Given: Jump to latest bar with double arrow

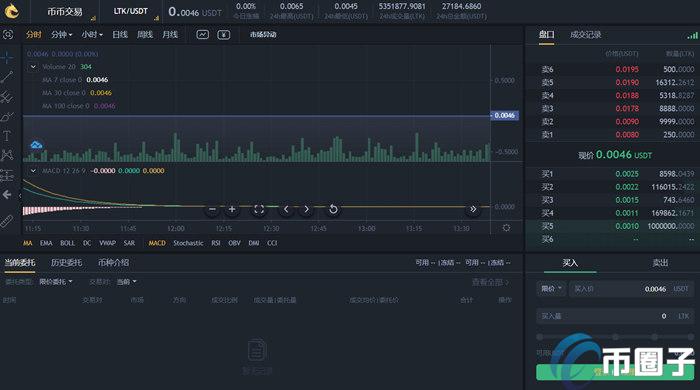Looking at the screenshot, I should tap(473, 209).
